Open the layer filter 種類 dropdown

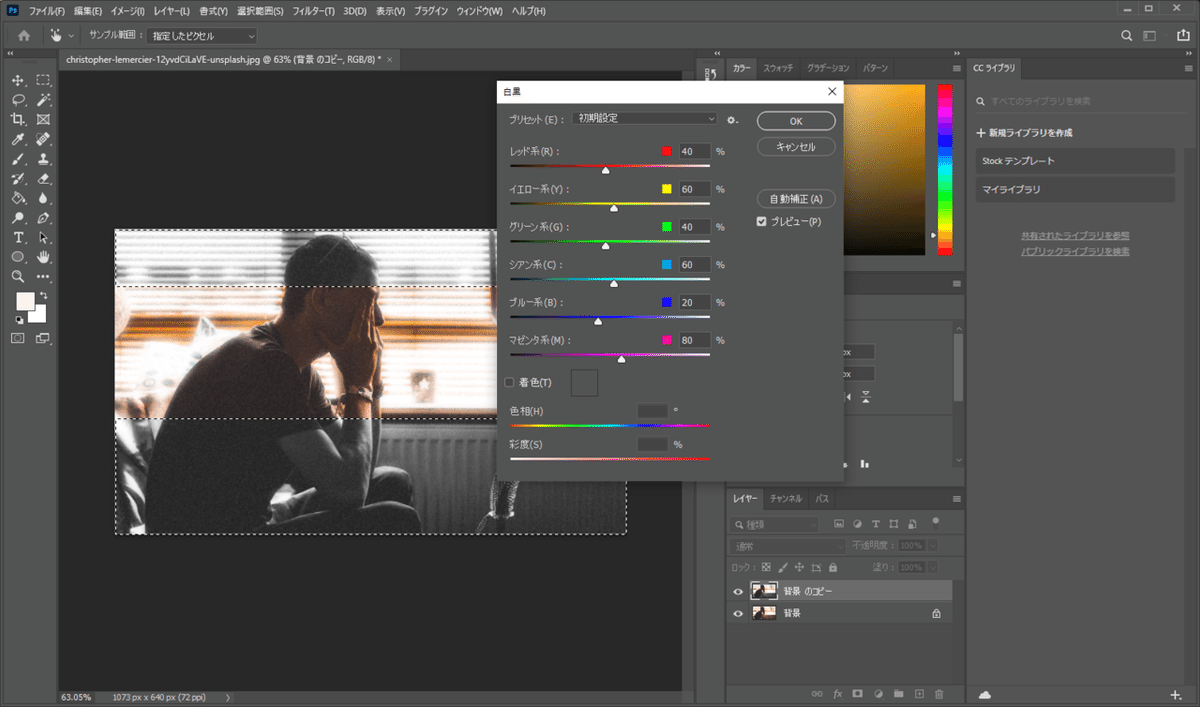tap(776, 524)
